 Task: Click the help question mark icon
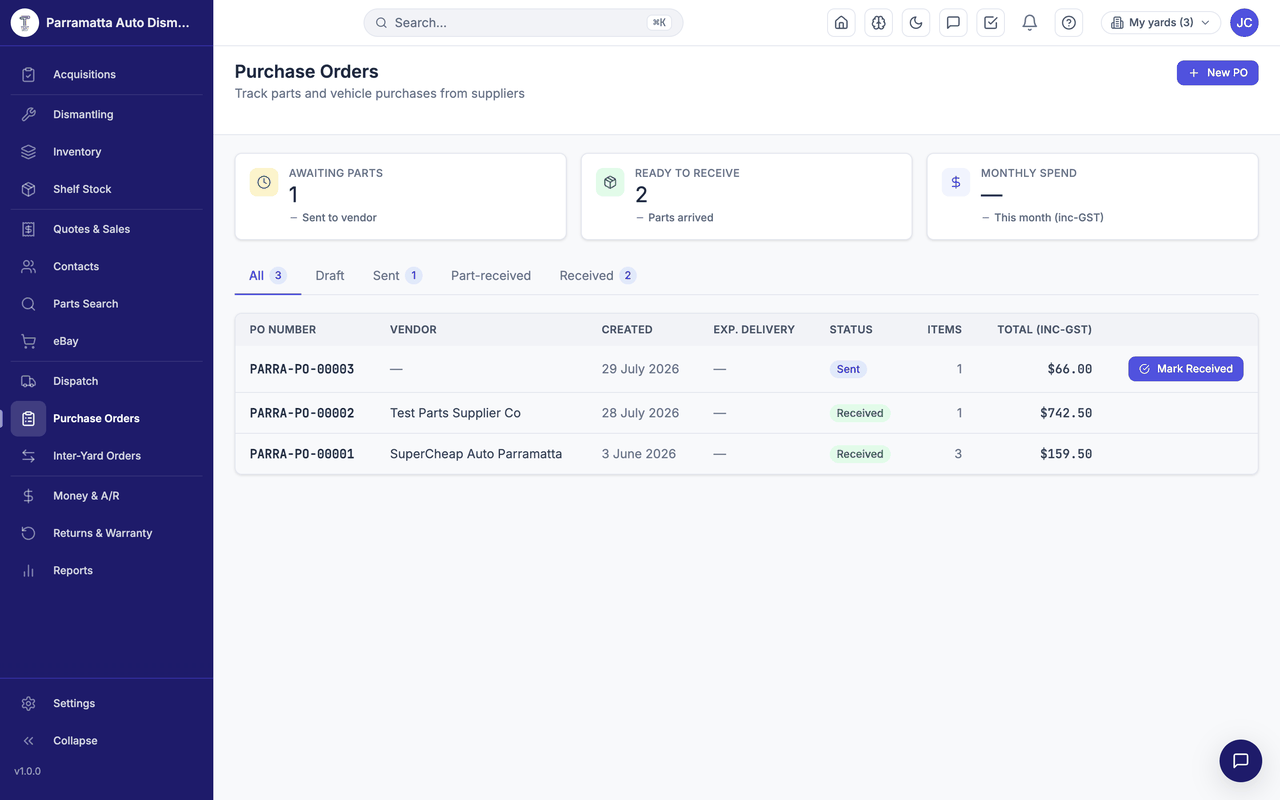click(1069, 22)
